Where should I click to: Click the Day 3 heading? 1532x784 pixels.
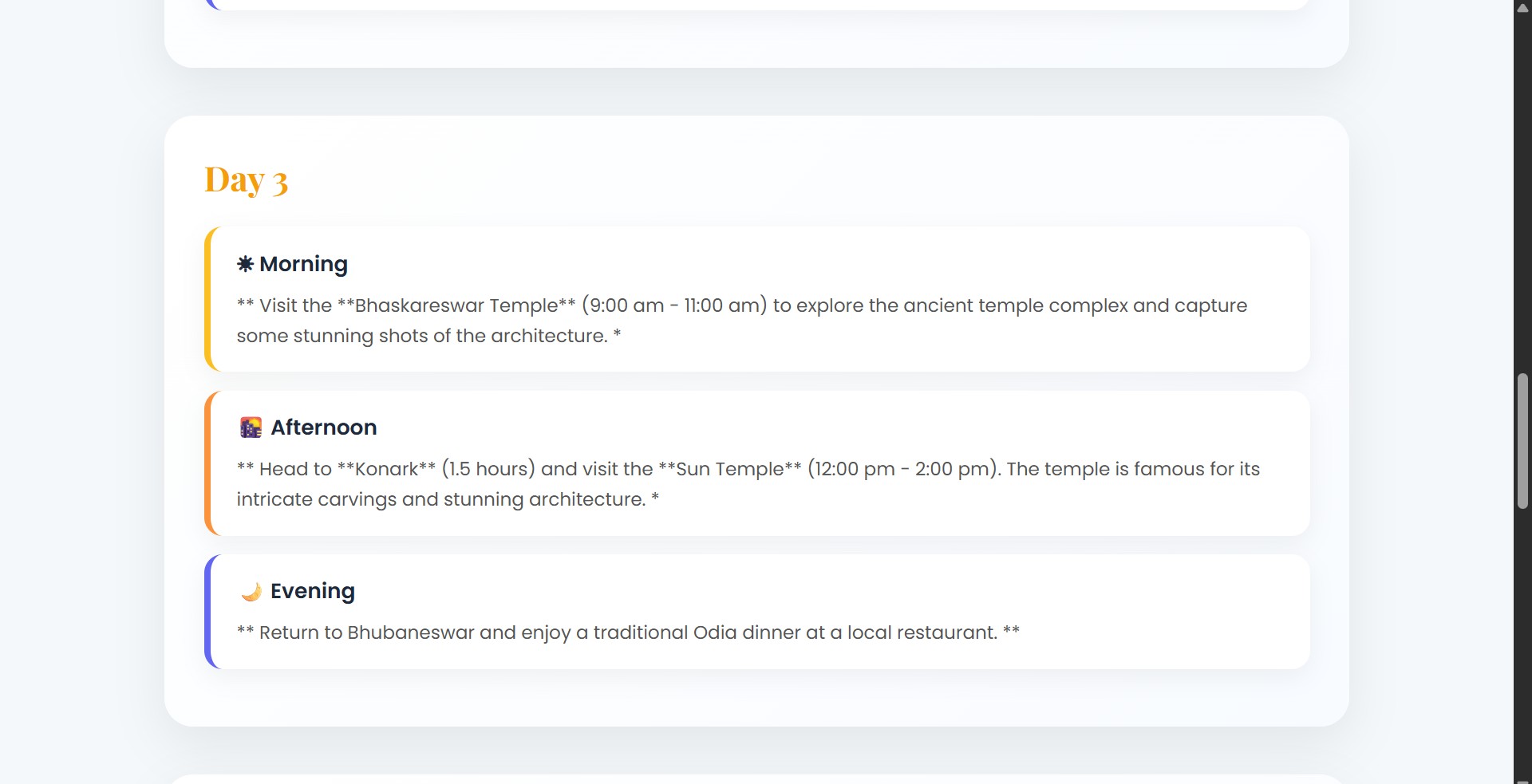click(x=246, y=180)
